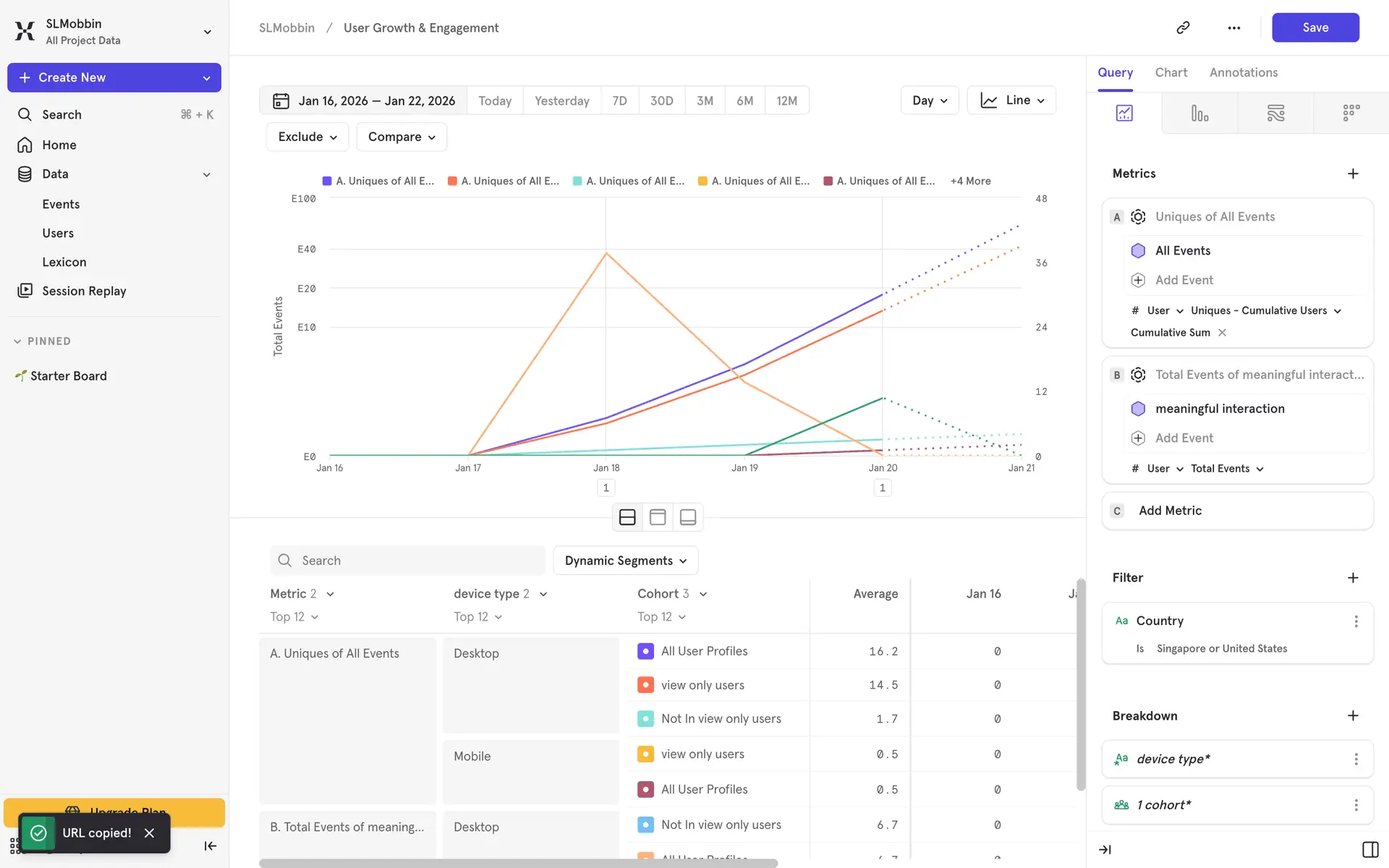Add a new metric with plus icon

click(x=1353, y=174)
